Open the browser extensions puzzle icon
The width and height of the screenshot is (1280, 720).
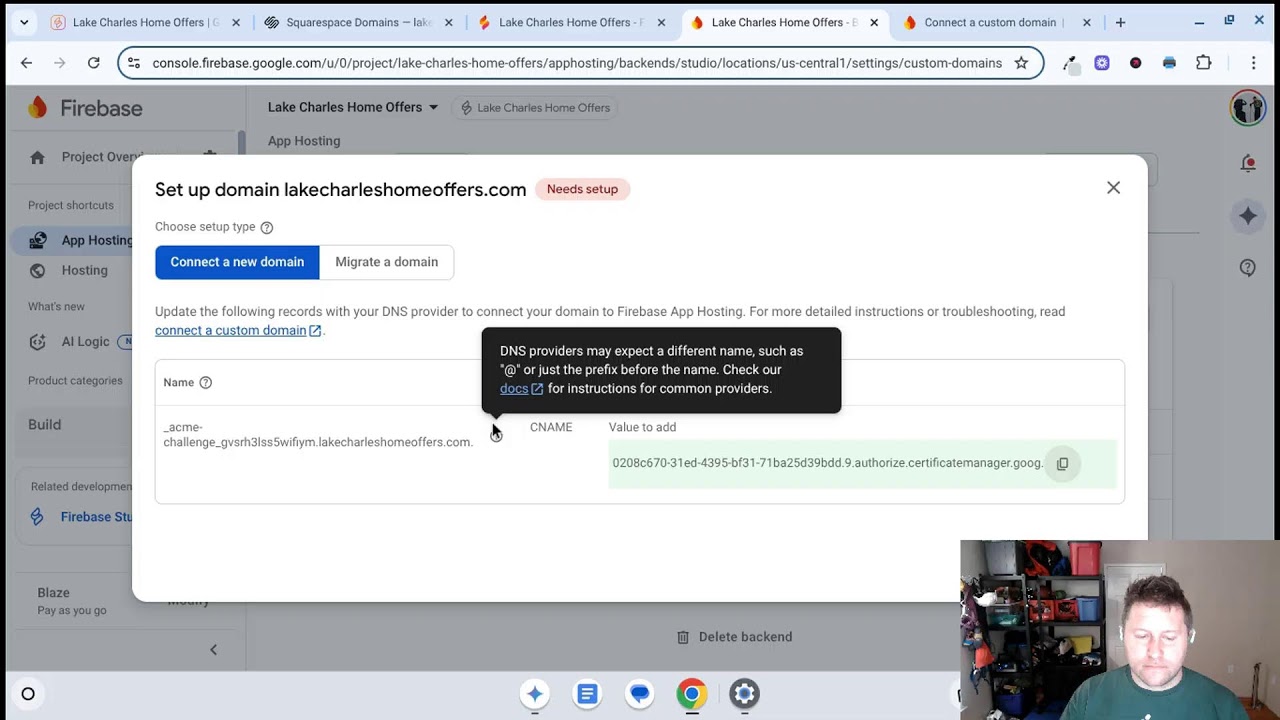pyautogui.click(x=1204, y=63)
